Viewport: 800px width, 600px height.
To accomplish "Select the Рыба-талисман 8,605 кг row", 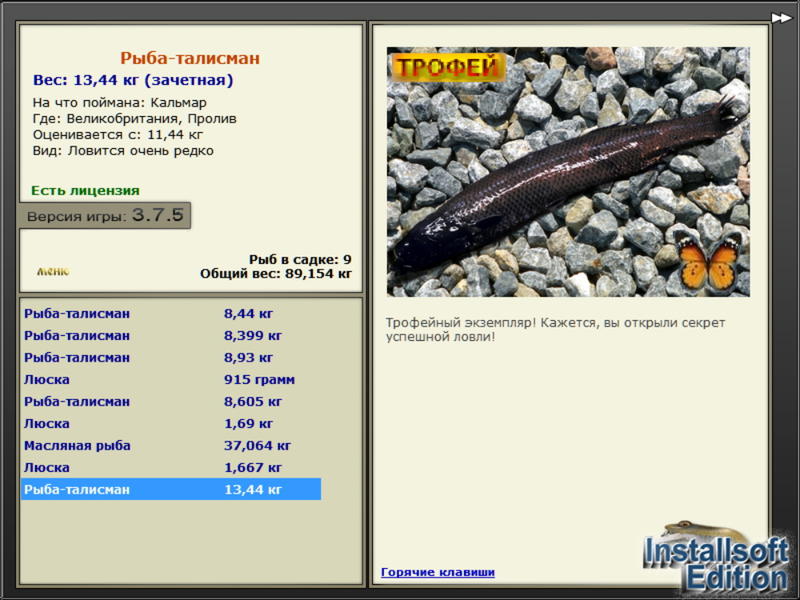I will [x=171, y=401].
